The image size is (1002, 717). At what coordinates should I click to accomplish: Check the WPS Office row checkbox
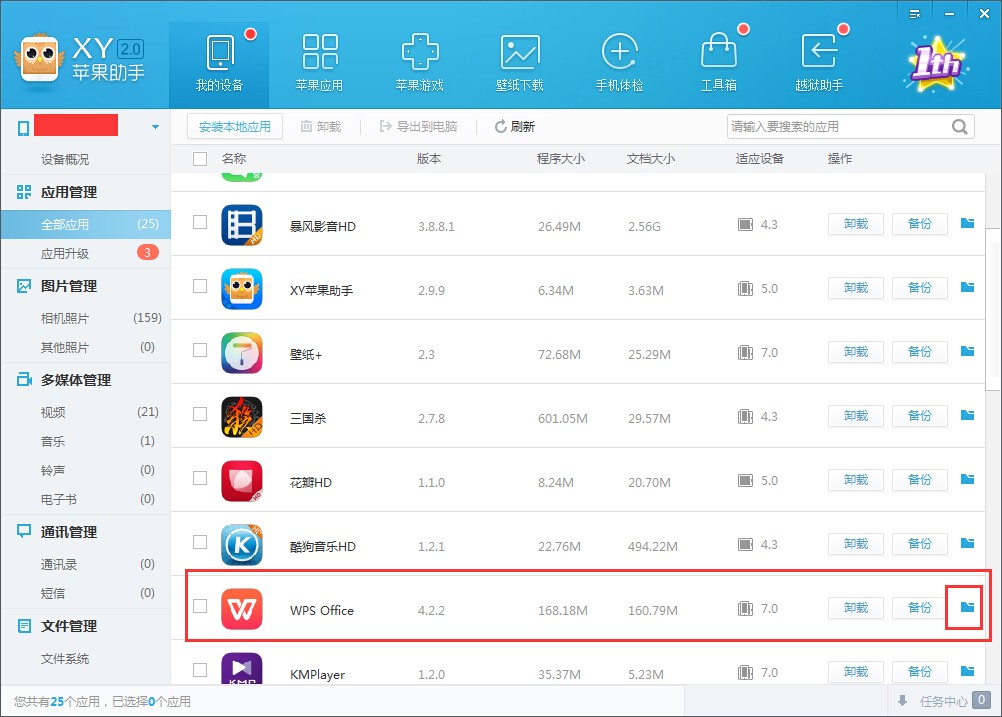tap(200, 606)
